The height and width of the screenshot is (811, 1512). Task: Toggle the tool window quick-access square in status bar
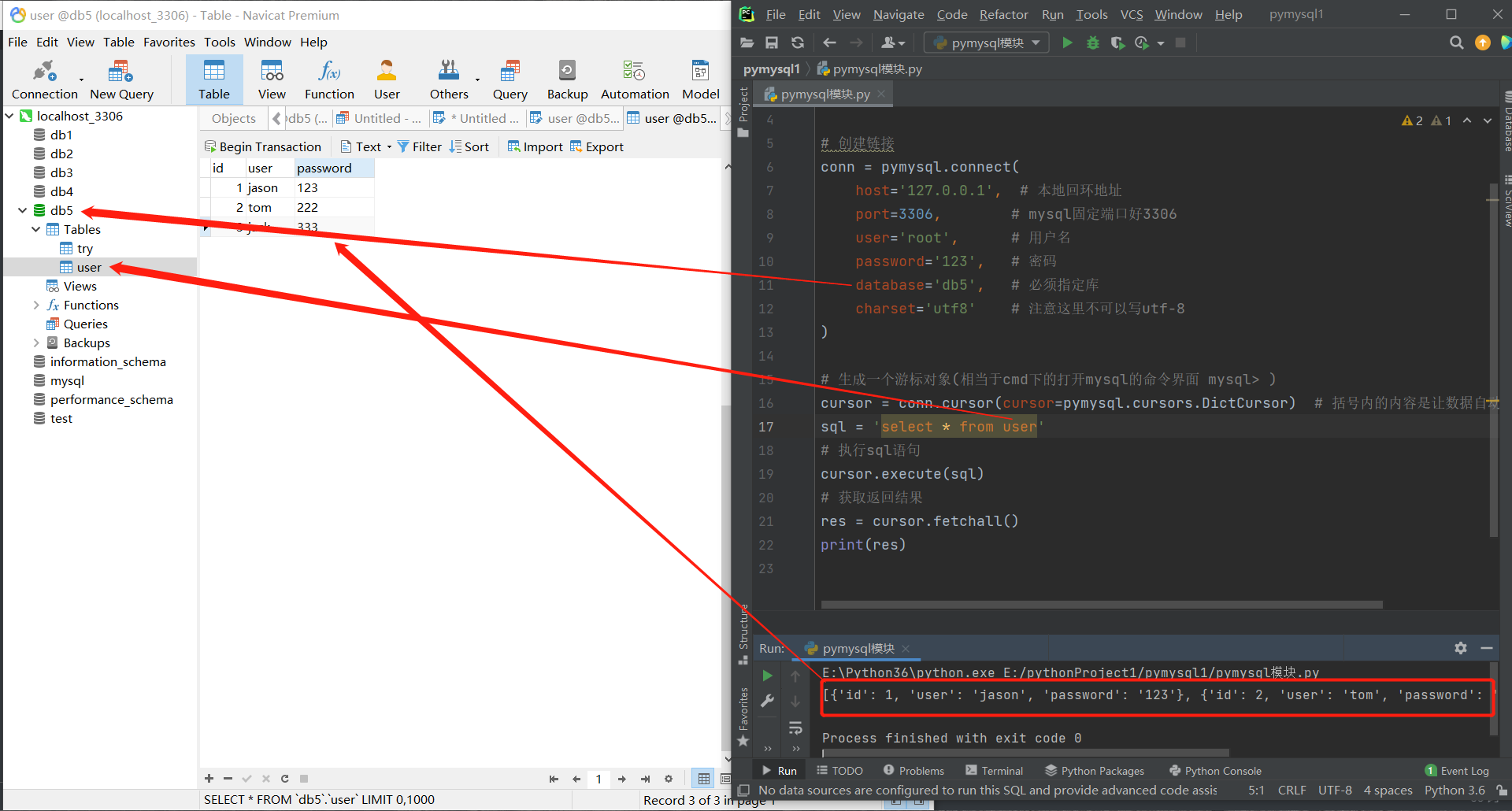(743, 790)
